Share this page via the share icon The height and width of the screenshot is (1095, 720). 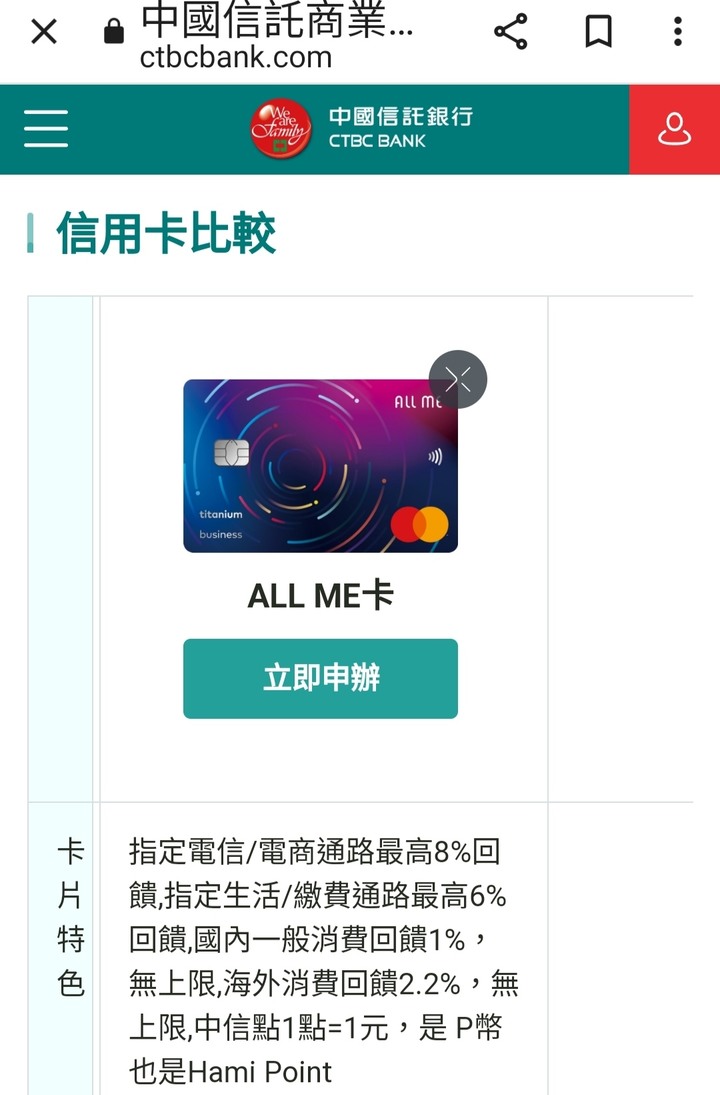click(x=510, y=31)
